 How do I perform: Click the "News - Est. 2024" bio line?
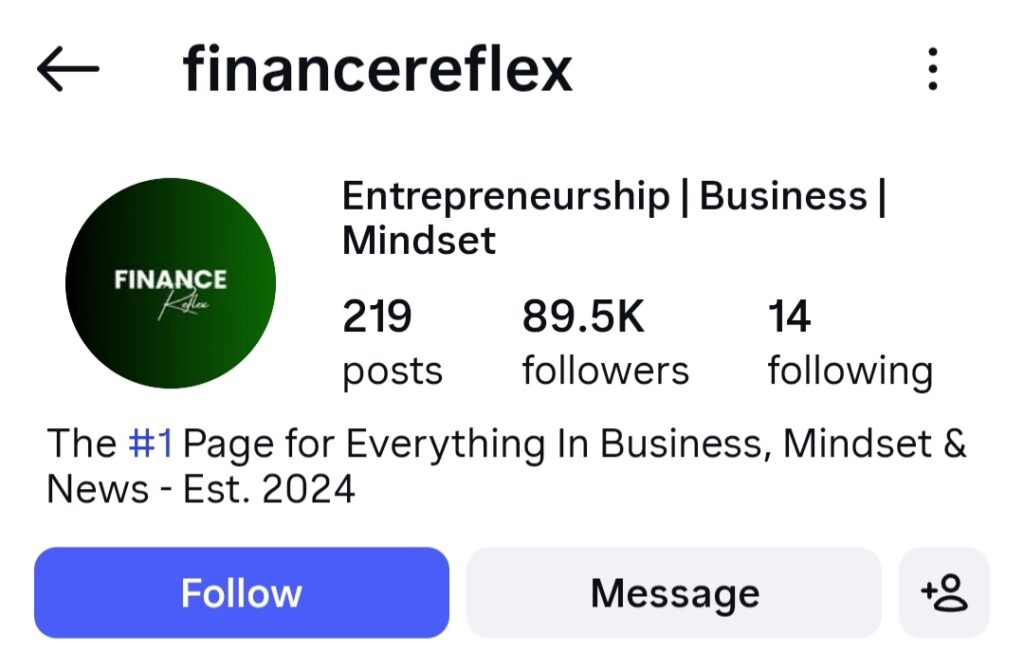pyautogui.click(x=201, y=489)
